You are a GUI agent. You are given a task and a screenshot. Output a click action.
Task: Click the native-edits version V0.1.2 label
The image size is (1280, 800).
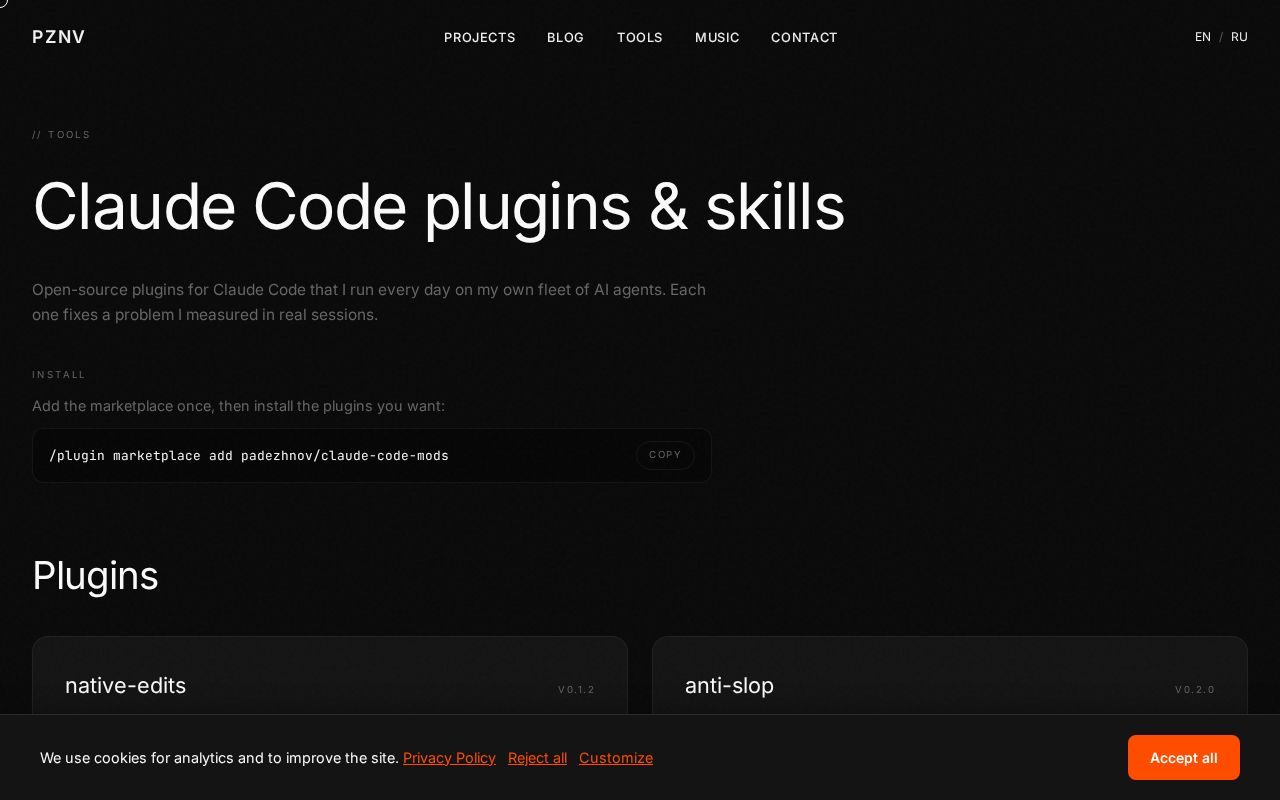click(577, 690)
